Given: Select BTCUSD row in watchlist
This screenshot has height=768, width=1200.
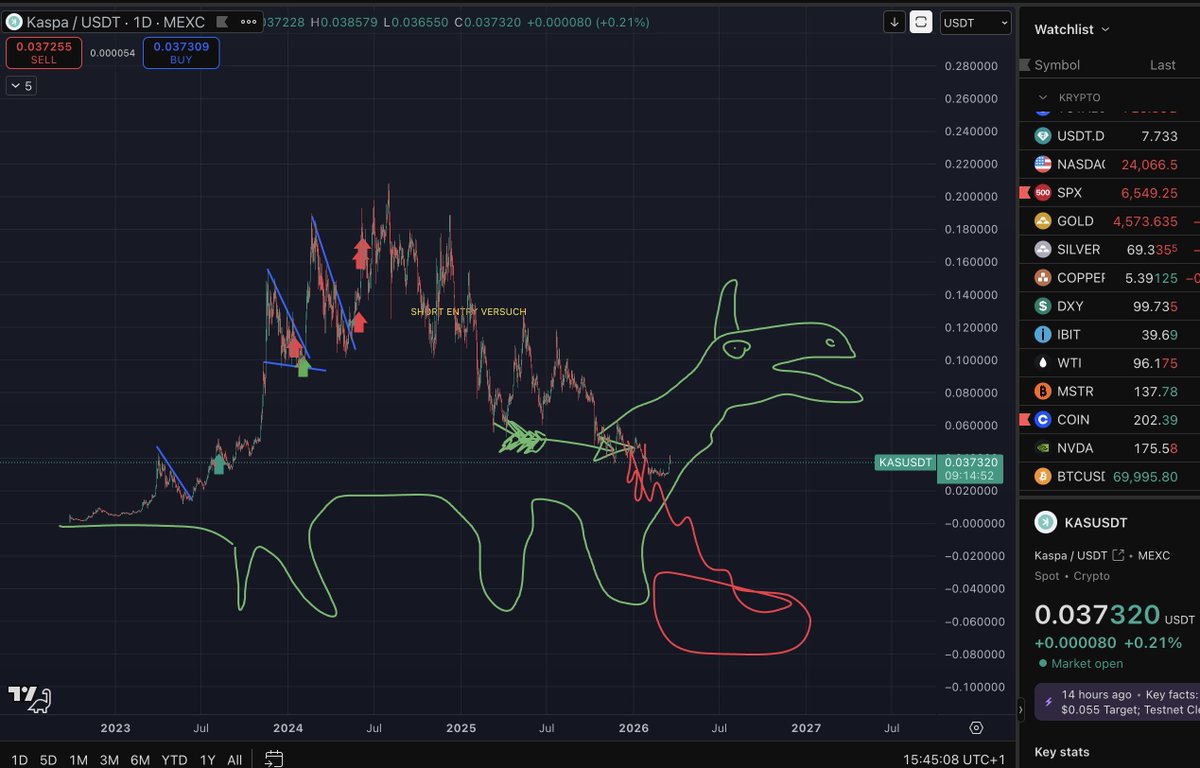Looking at the screenshot, I should (1109, 476).
